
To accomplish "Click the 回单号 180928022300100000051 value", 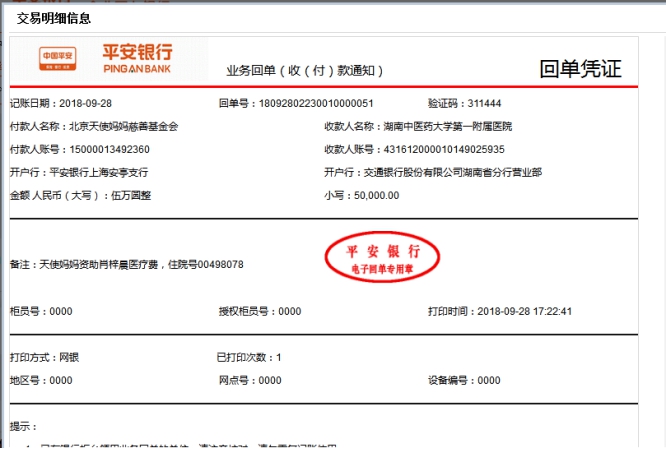I will coord(316,103).
